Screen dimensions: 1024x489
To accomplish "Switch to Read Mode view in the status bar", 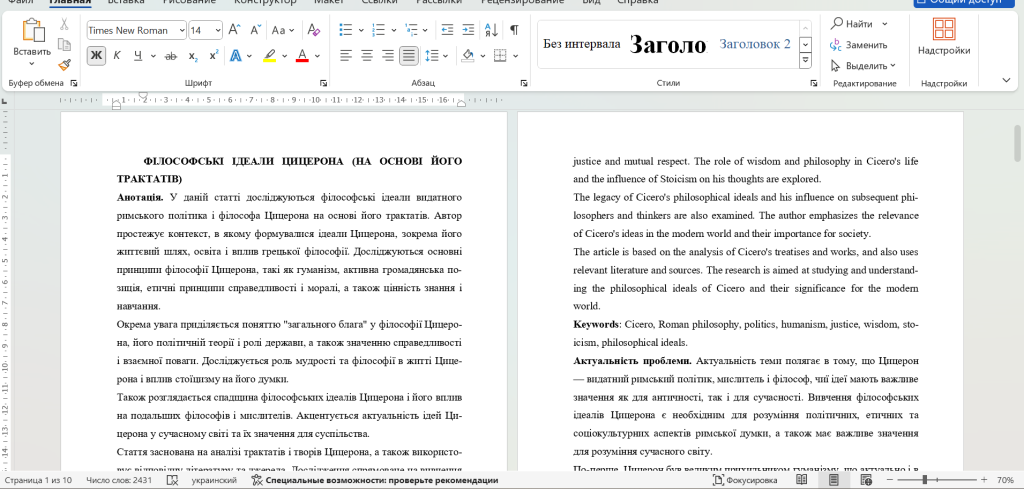I will (x=801, y=481).
